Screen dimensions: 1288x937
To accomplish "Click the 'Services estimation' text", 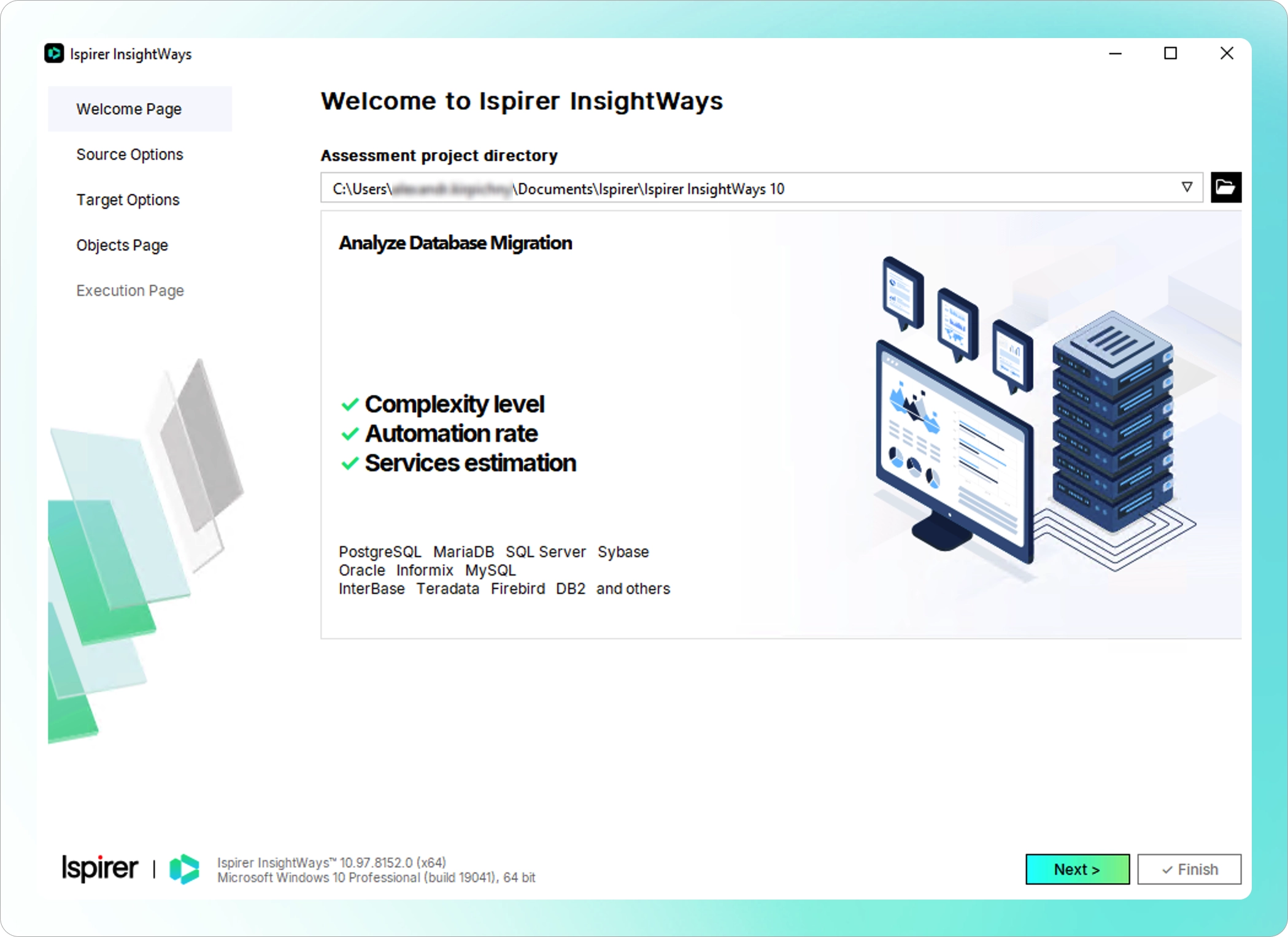I will (470, 463).
